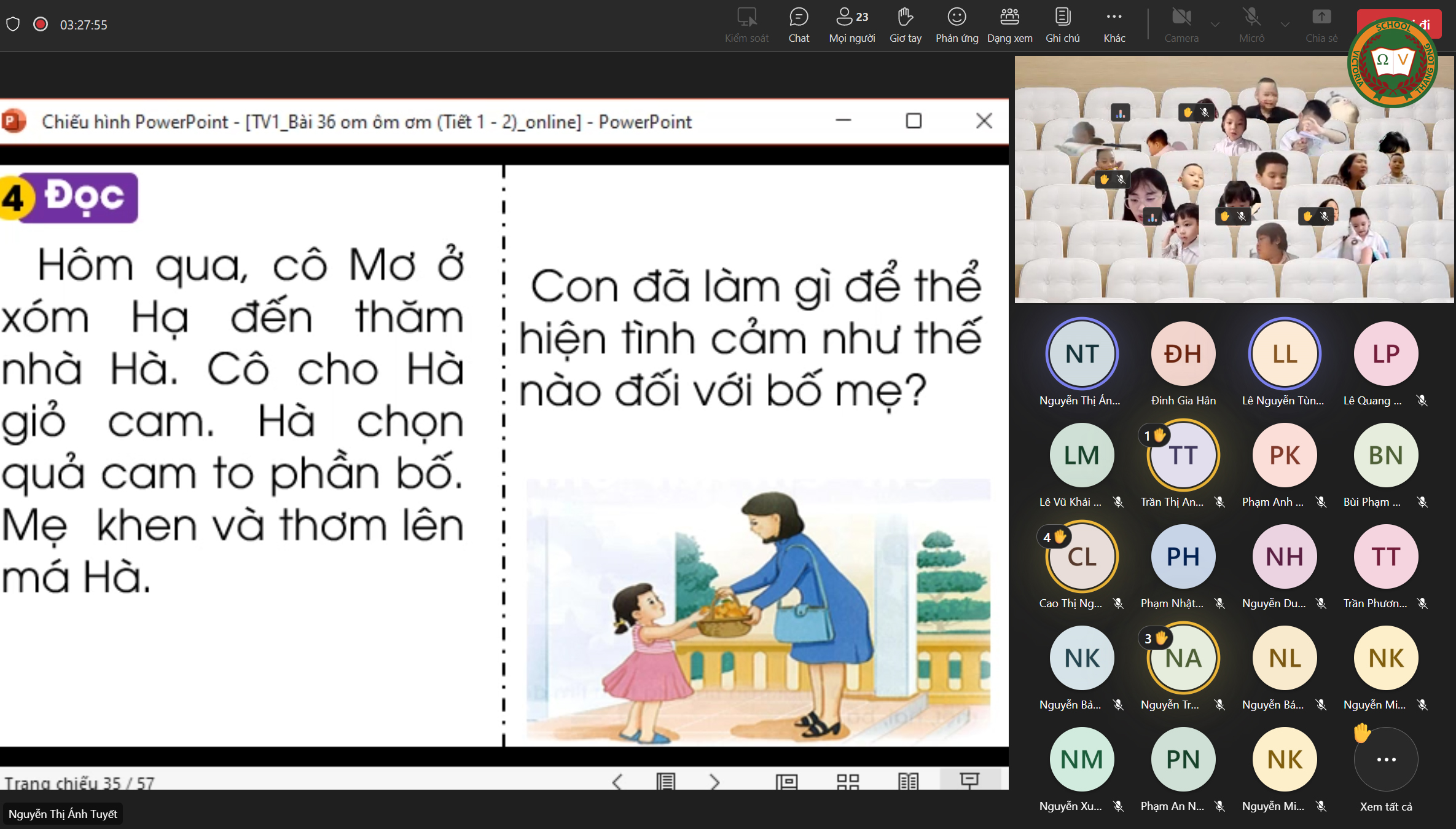Image resolution: width=1456 pixels, height=829 pixels.
Task: Expand the Micrô options dropdown arrow
Action: coord(1285,25)
